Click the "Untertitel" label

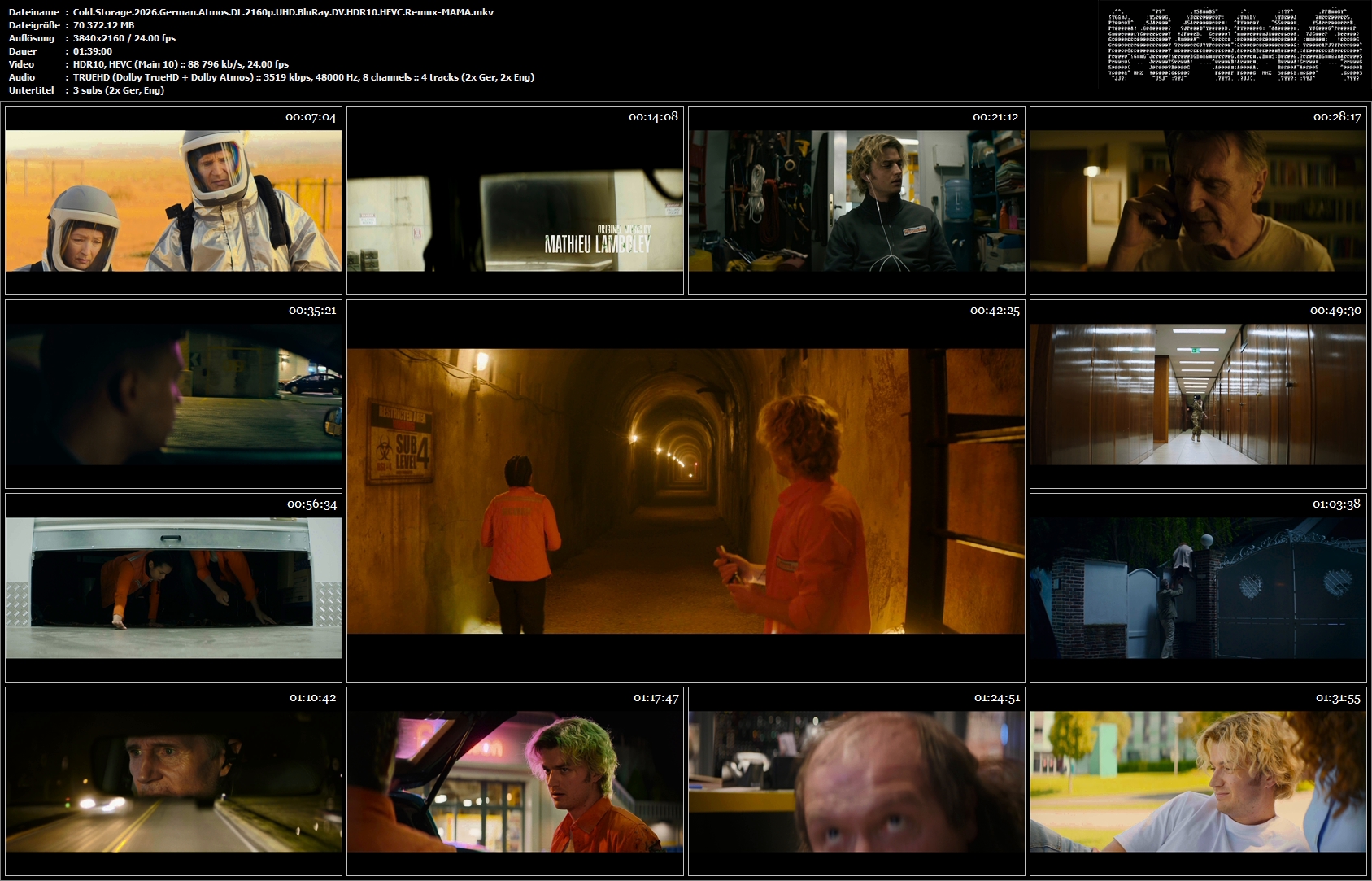click(x=32, y=90)
